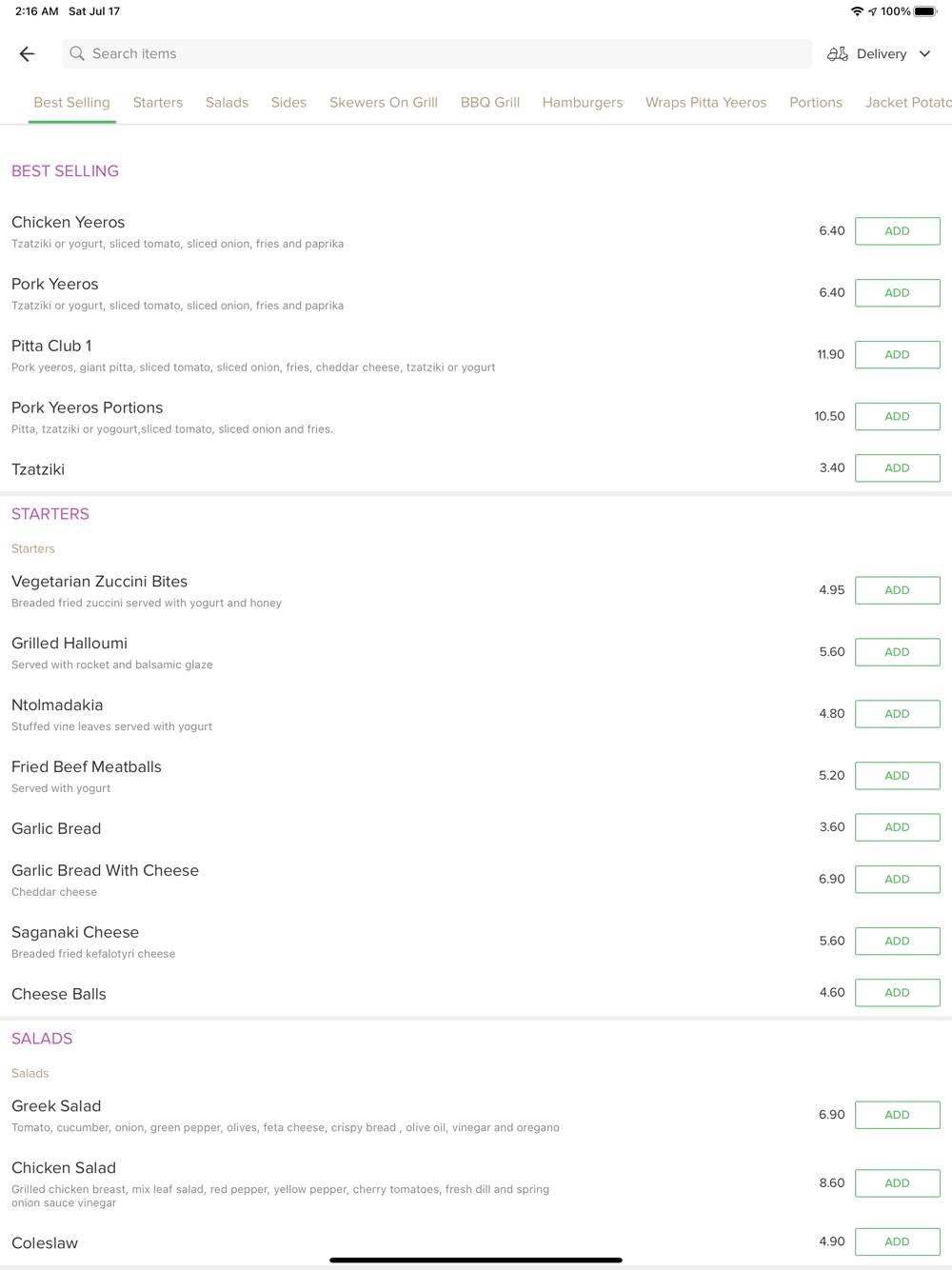The image size is (952, 1270).
Task: Switch to the Starters tab
Action: pos(158,103)
